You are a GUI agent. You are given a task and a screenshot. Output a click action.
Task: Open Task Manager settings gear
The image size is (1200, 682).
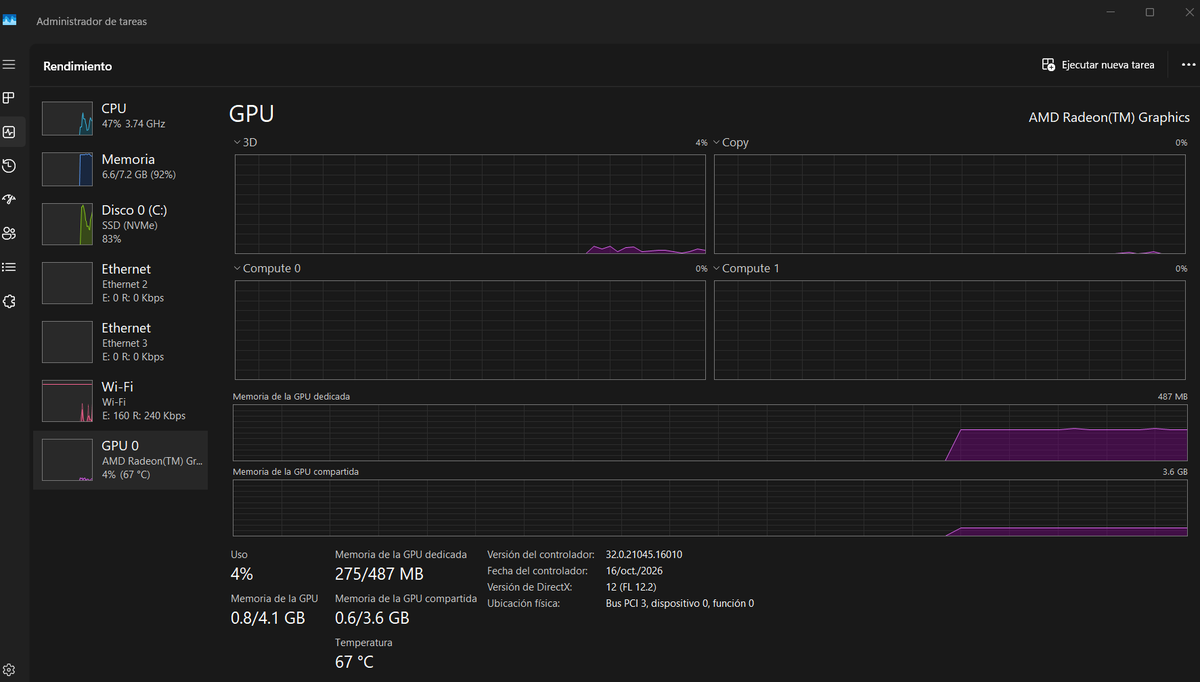9,669
